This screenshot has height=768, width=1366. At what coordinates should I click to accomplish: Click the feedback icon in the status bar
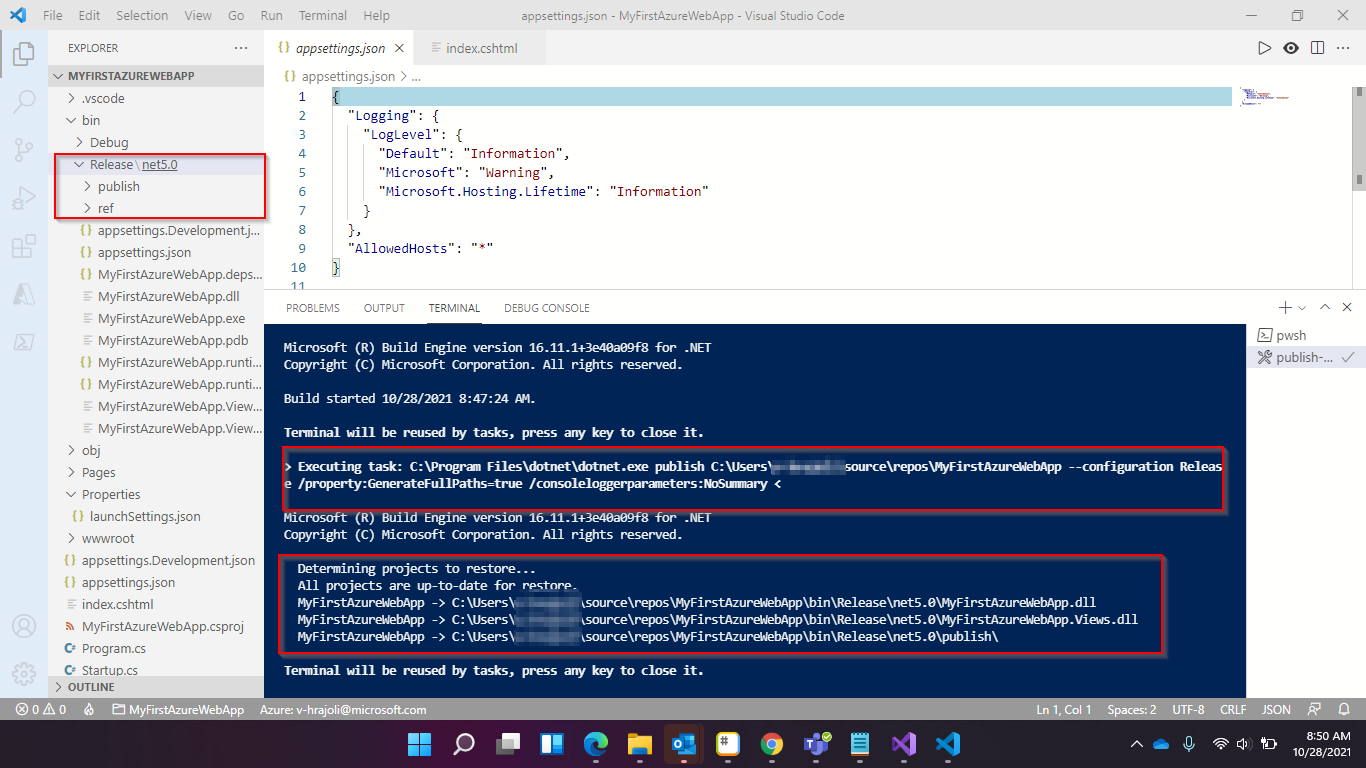click(x=1315, y=710)
